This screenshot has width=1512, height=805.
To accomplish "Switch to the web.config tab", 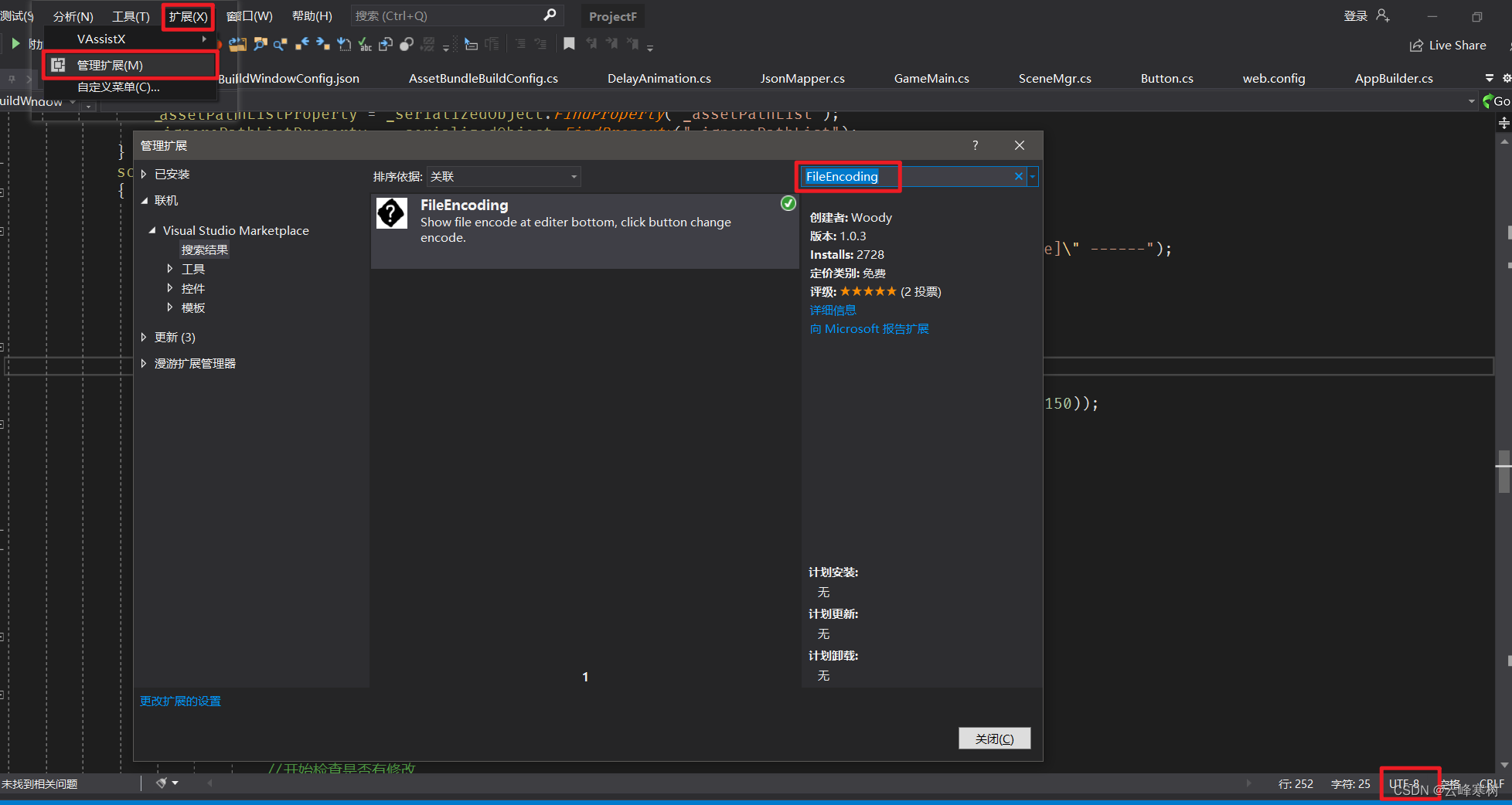I will point(1274,78).
